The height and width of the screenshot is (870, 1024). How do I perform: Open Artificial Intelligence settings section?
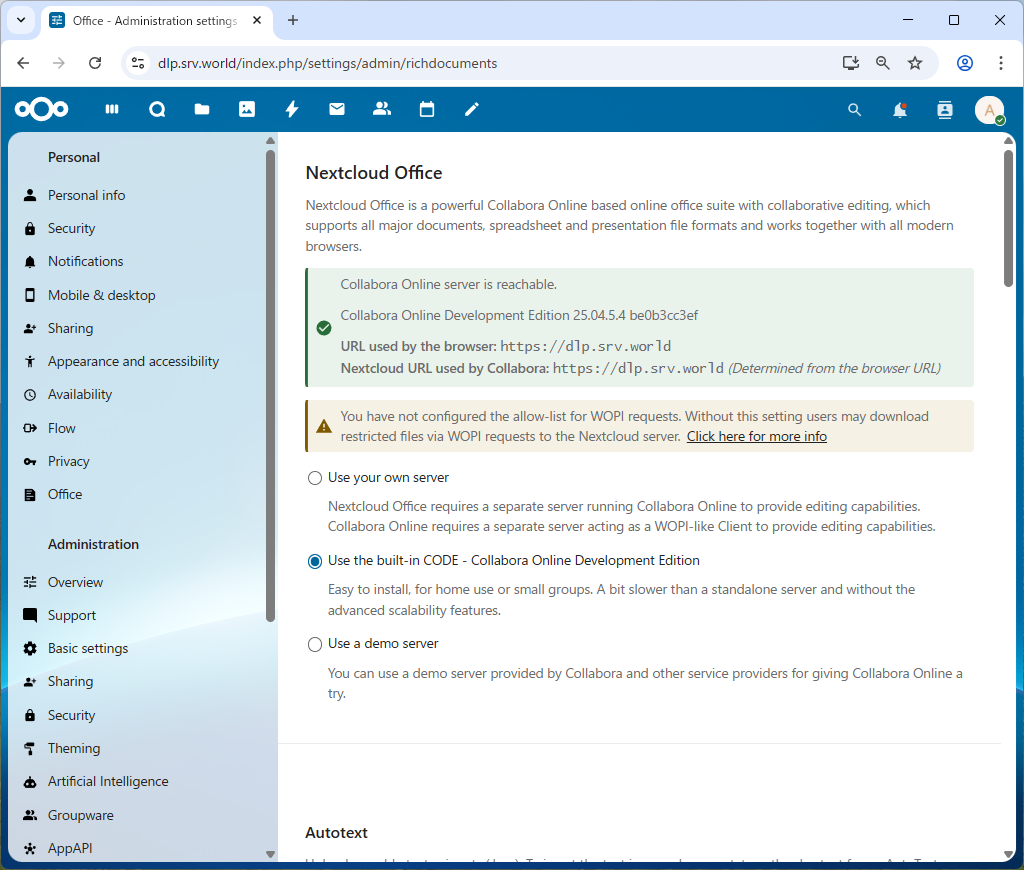(108, 781)
